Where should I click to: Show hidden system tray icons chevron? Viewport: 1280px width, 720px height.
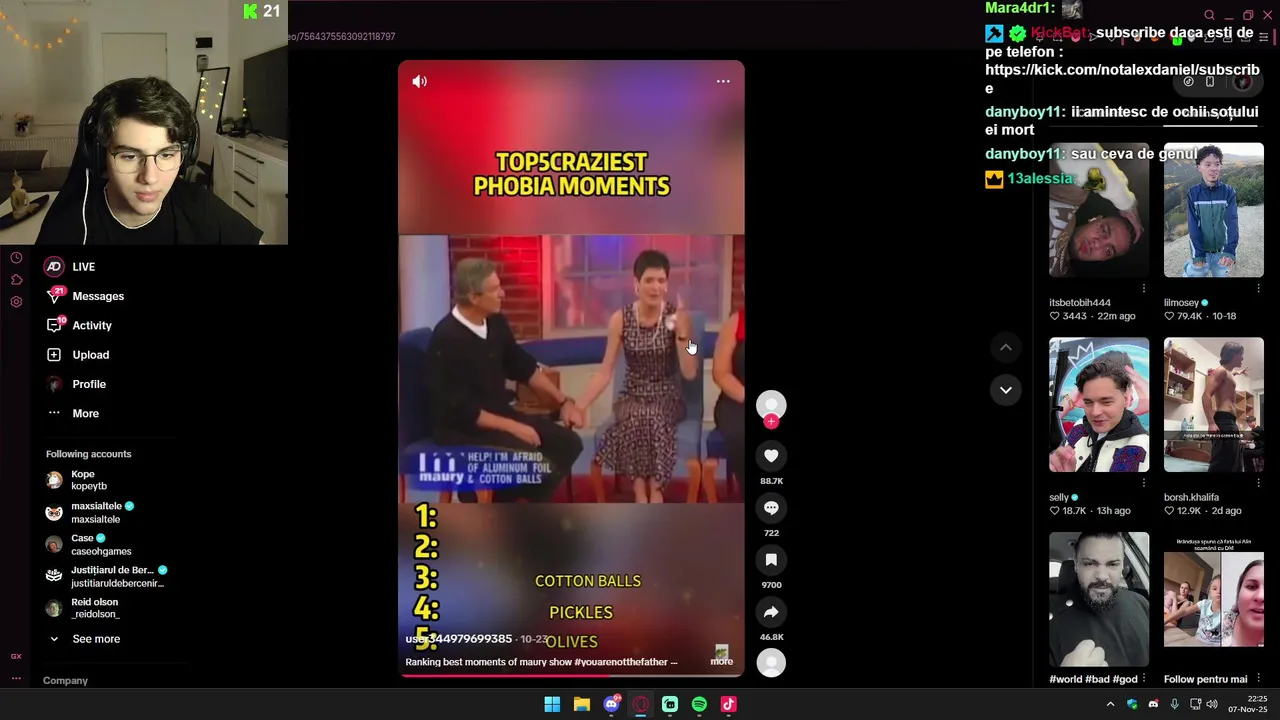click(1110, 704)
